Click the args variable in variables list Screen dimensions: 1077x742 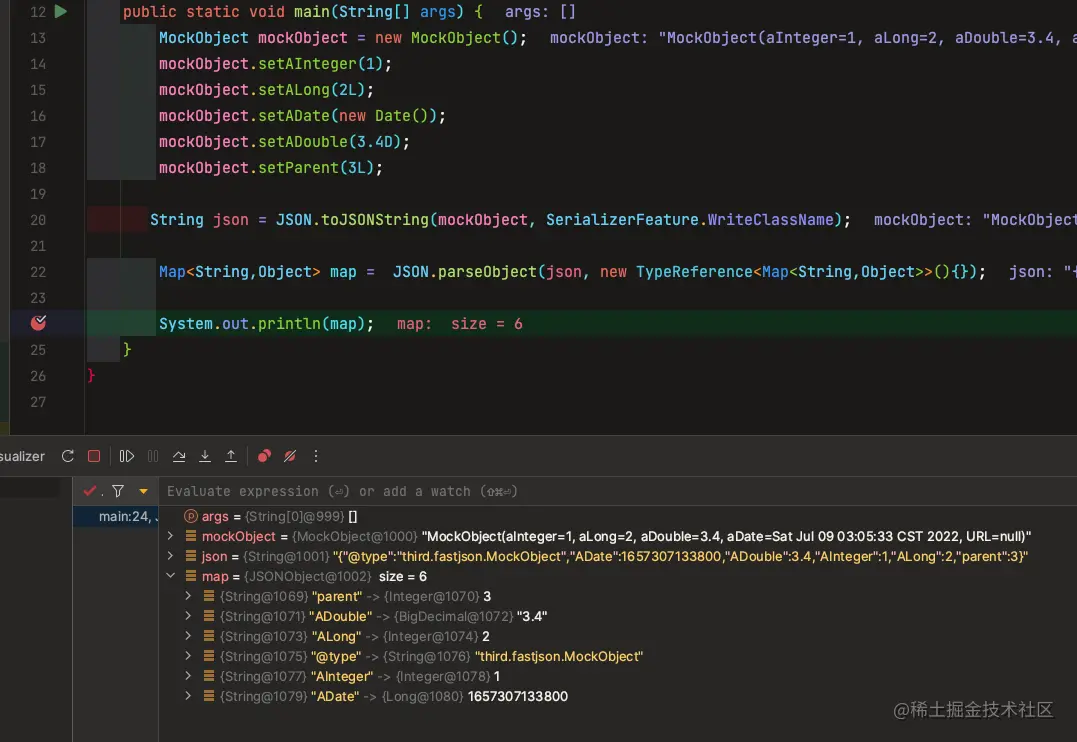click(x=215, y=517)
